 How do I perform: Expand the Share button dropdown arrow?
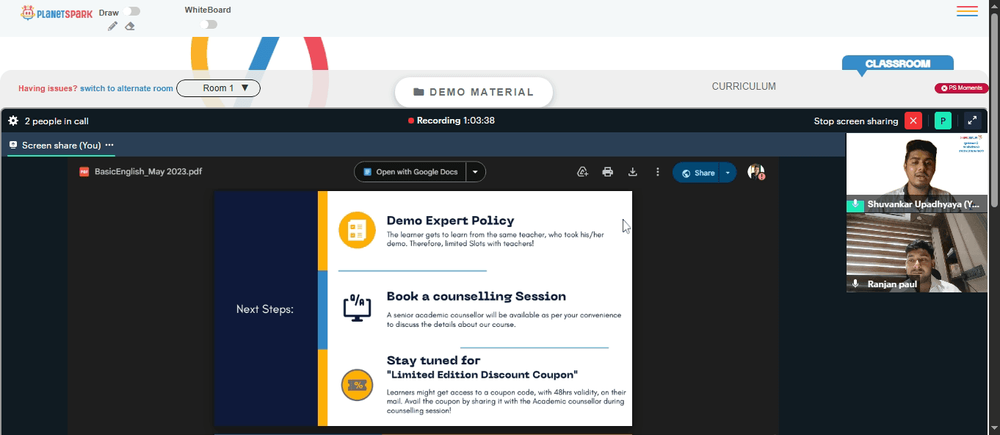pyautogui.click(x=728, y=173)
